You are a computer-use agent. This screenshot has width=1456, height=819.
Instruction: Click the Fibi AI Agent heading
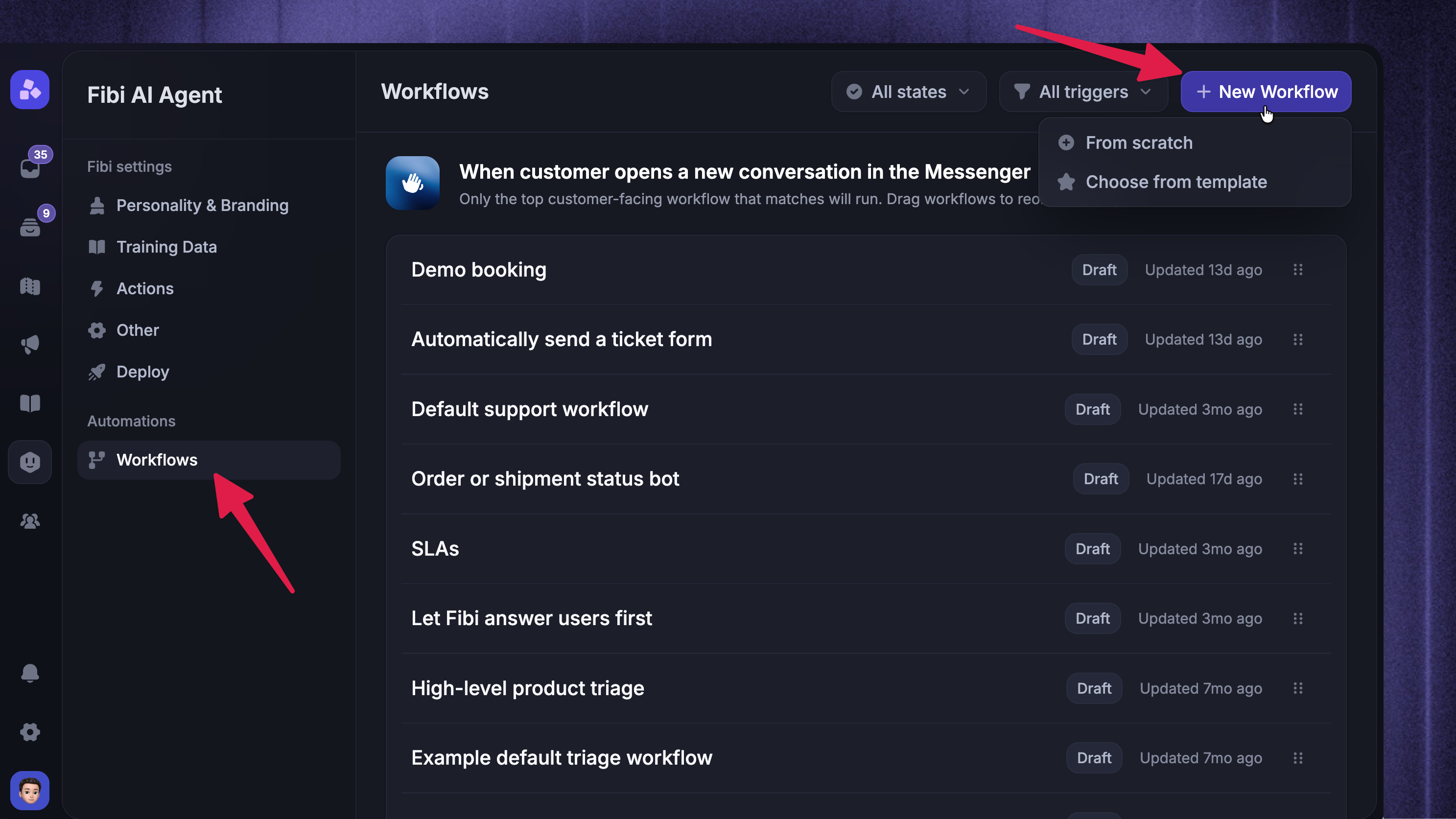pos(154,95)
